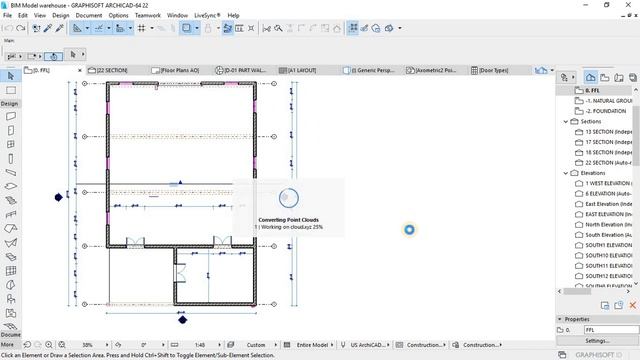Image resolution: width=640 pixels, height=360 pixels.
Task: Open the Document menu
Action: 89,16
